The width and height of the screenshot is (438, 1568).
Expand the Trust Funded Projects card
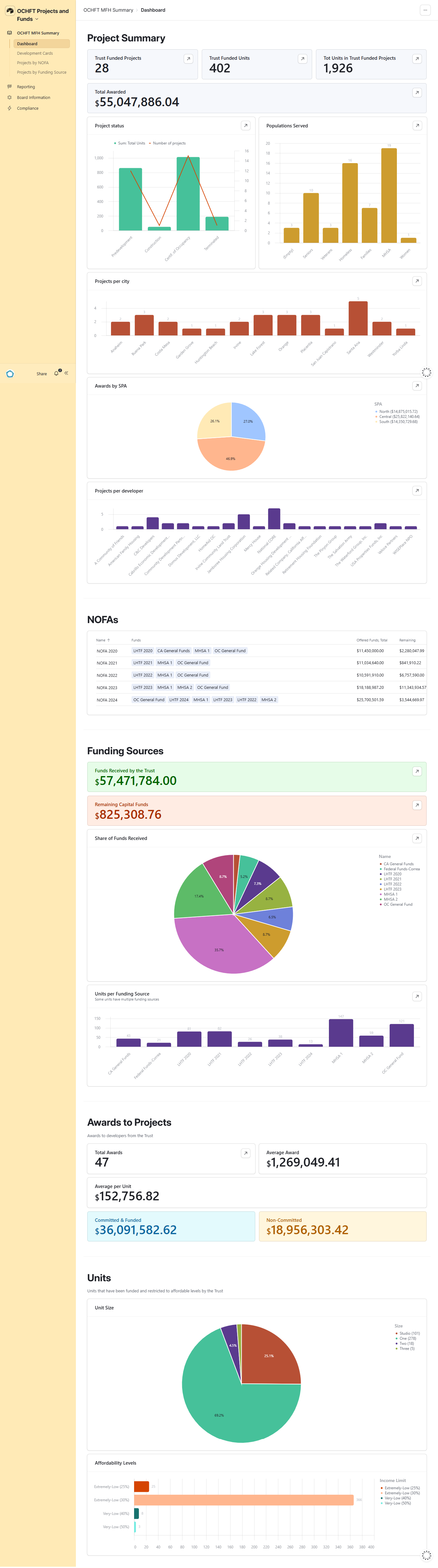click(188, 59)
